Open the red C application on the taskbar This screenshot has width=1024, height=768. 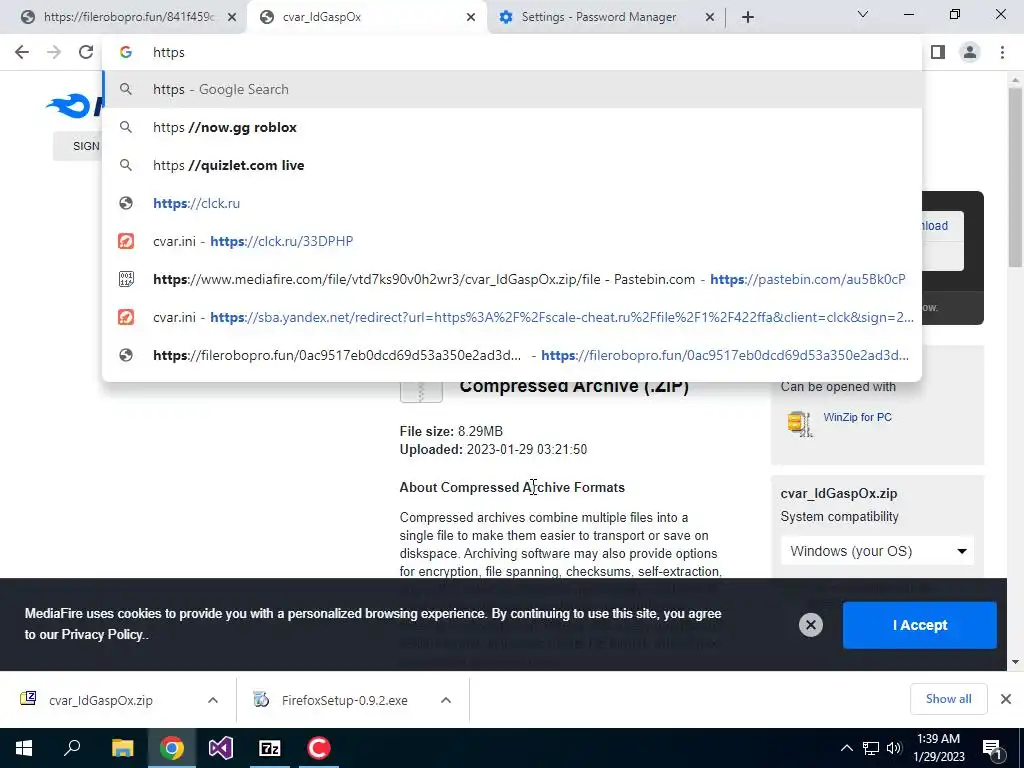click(x=319, y=748)
